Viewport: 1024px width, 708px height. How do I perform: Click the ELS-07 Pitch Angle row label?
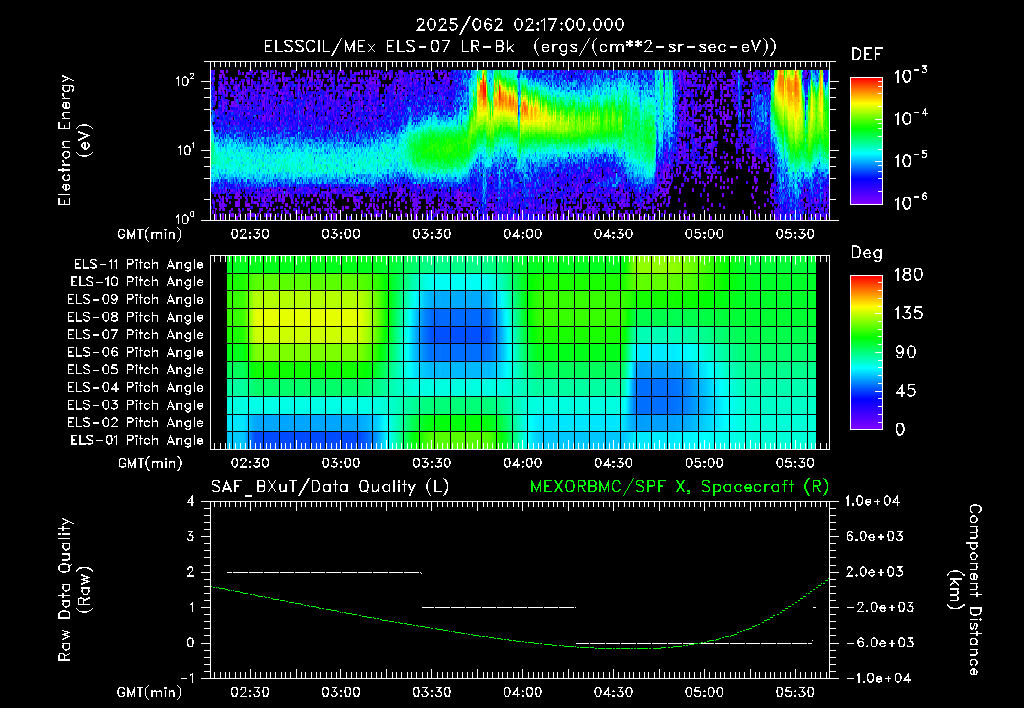point(135,334)
